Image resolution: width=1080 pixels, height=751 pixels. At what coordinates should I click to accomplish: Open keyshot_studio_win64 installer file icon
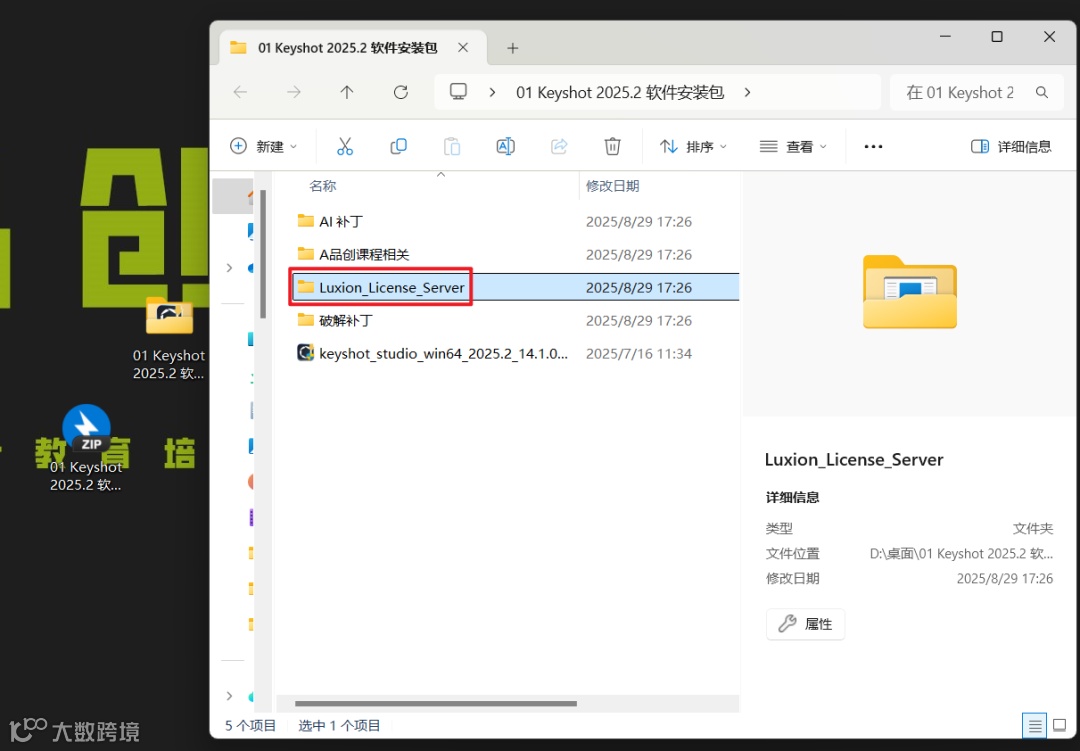coord(305,353)
